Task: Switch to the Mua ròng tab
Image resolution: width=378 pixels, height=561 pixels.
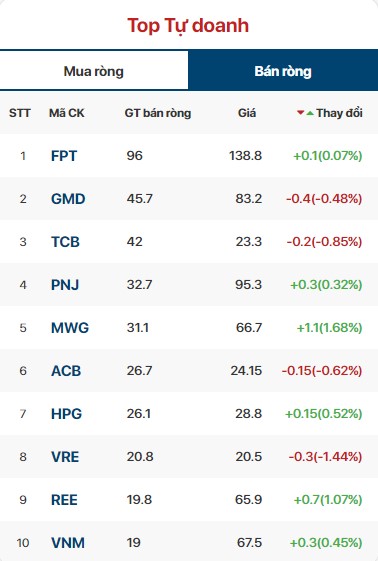Action: (x=94, y=71)
